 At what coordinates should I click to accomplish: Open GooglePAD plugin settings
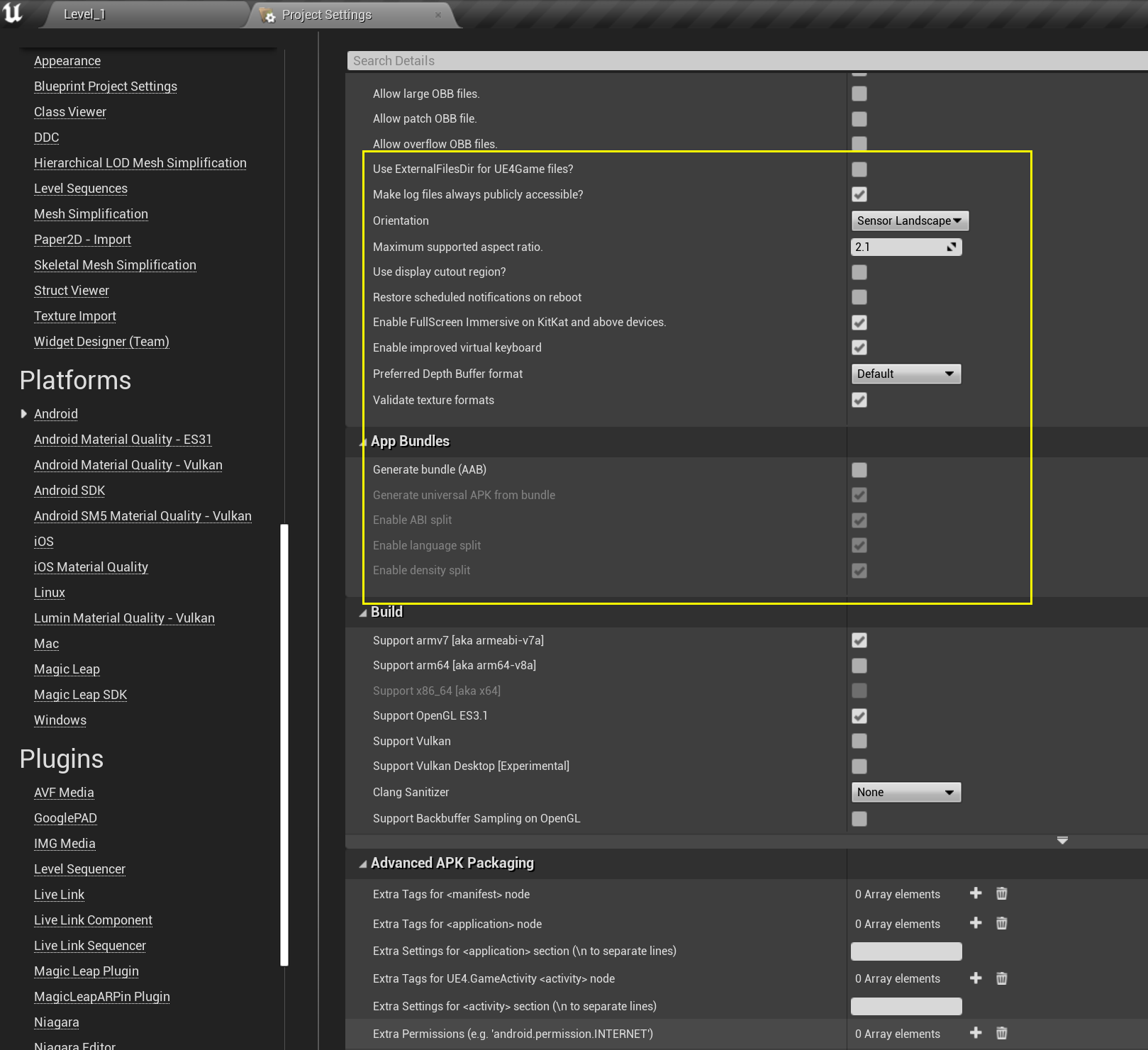coord(65,818)
